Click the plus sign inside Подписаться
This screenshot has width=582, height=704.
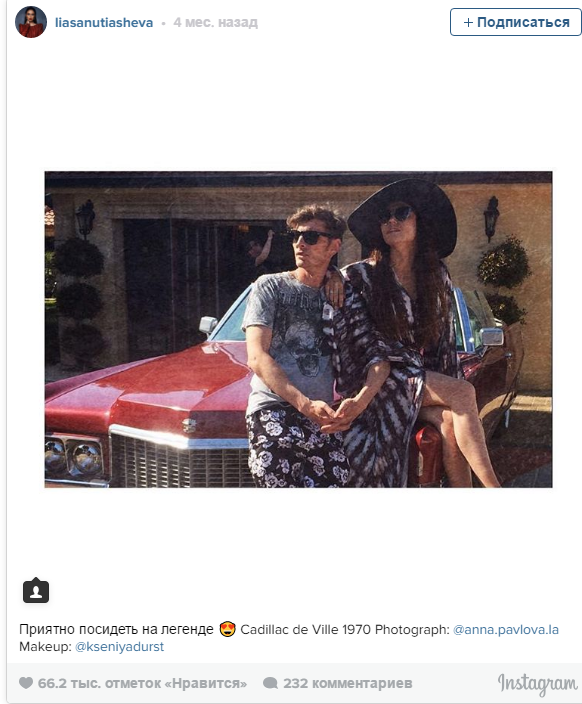pos(468,22)
